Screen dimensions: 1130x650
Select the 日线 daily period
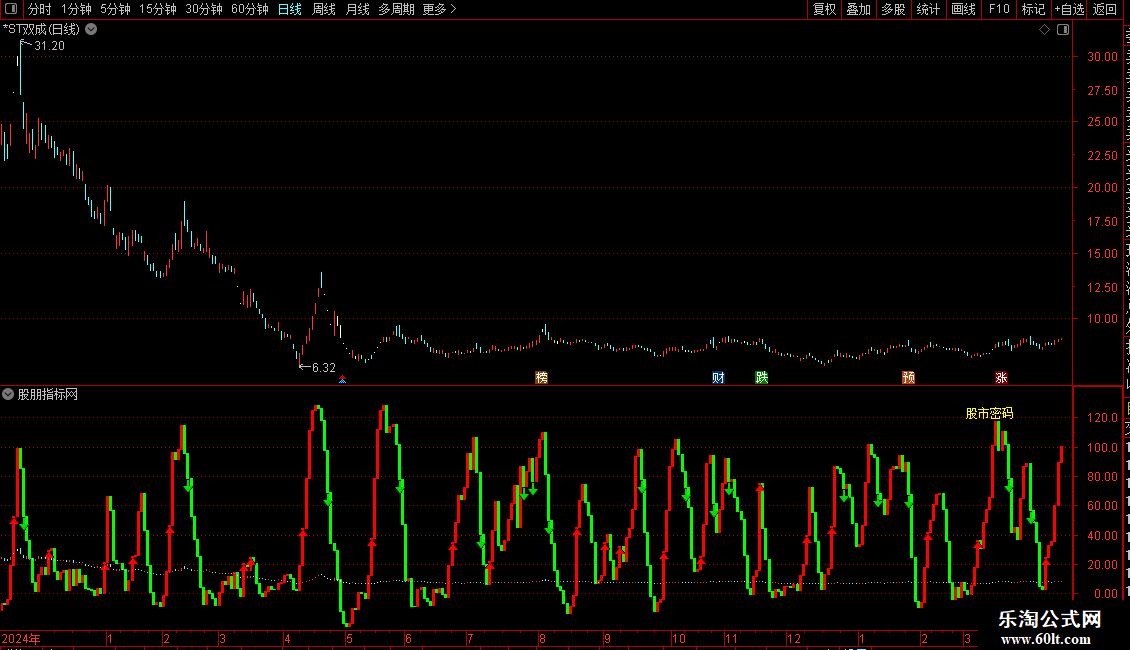click(290, 9)
